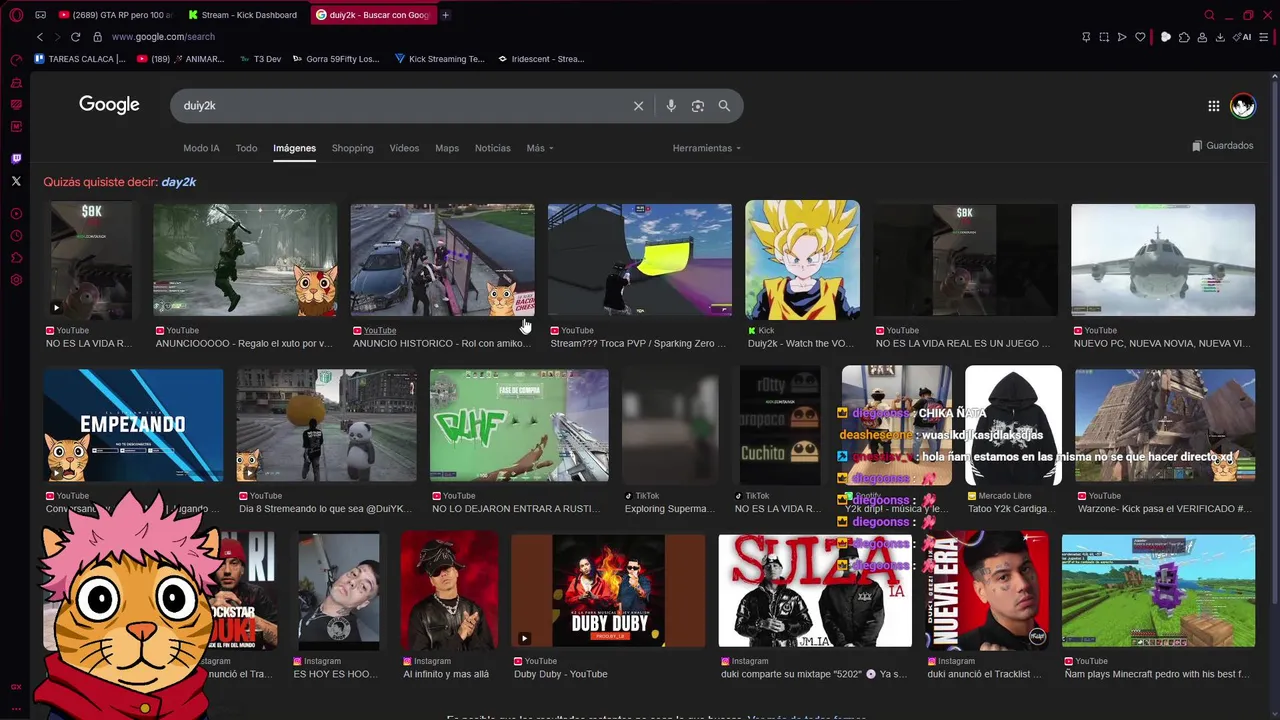Image resolution: width=1280 pixels, height=720 pixels.
Task: Open the sidebar extensions cube icon
Action: [x=16, y=258]
